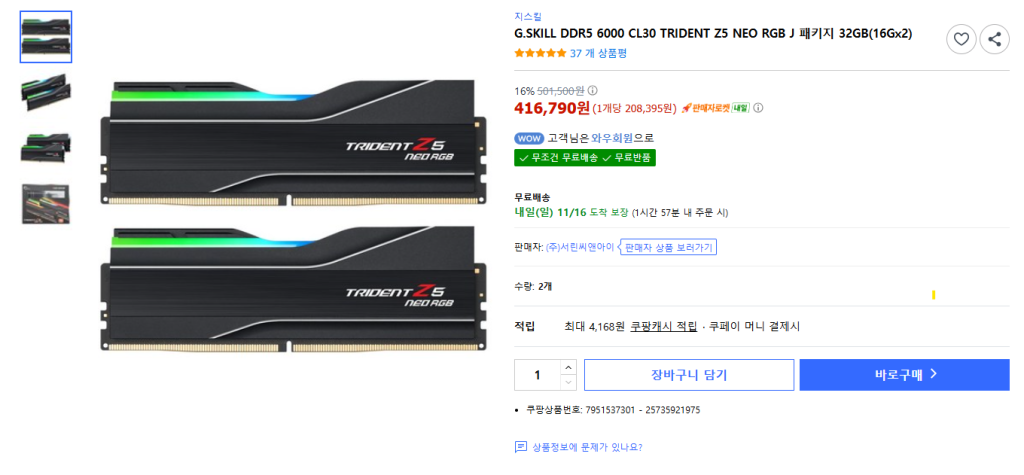The image size is (1024, 475).
Task: Open the 지스킬 brand link
Action: [528, 17]
